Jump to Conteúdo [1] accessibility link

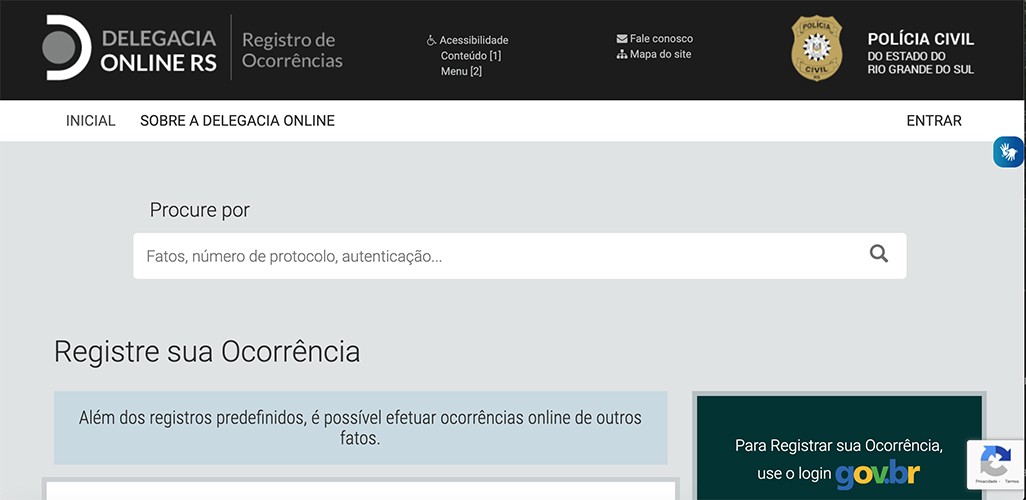coord(470,56)
